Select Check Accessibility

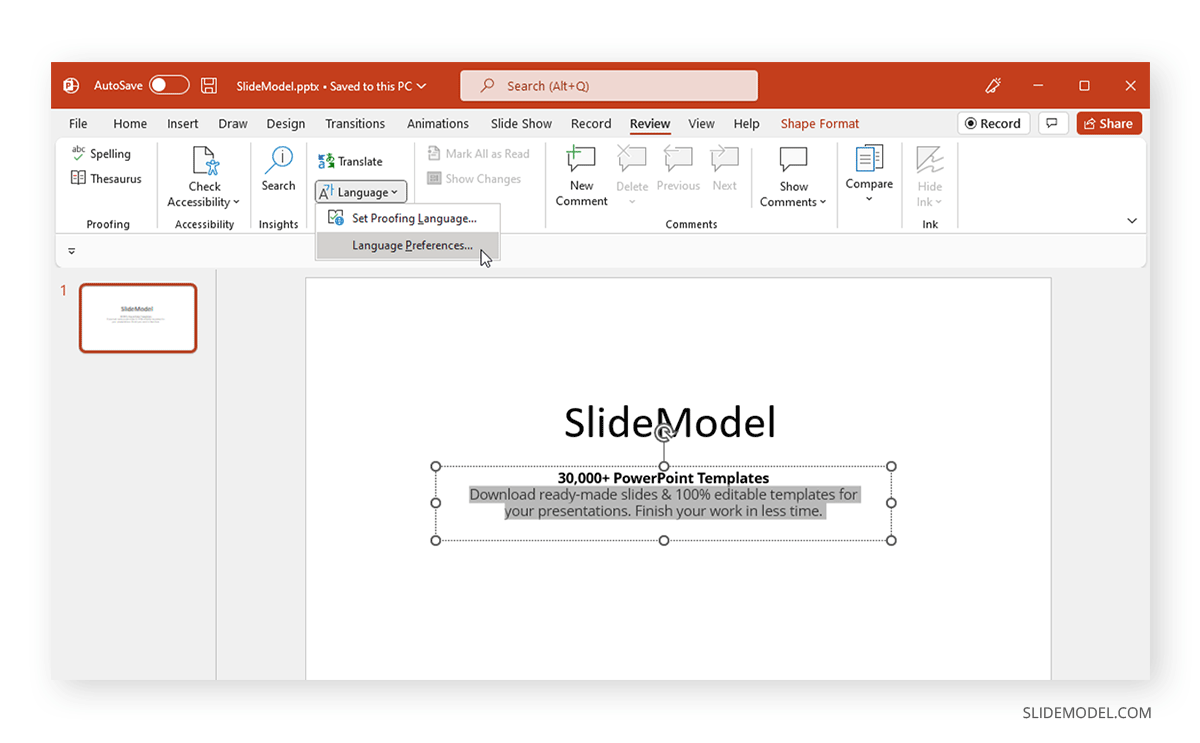203,170
